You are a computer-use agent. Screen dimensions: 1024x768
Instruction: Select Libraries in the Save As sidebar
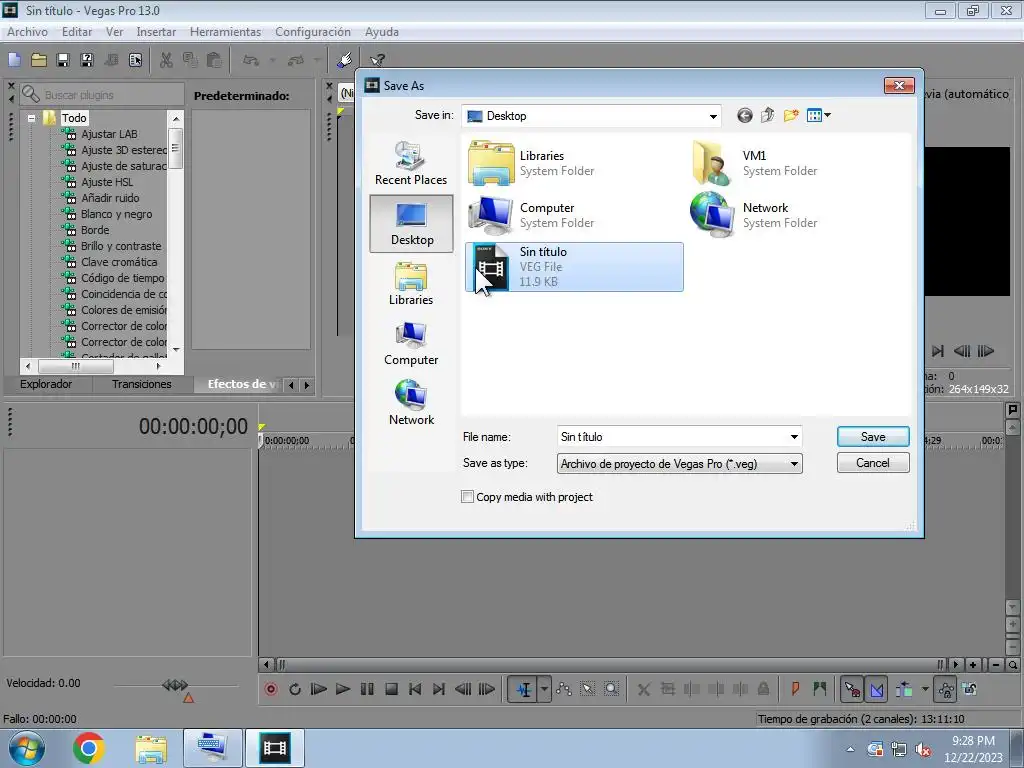411,283
